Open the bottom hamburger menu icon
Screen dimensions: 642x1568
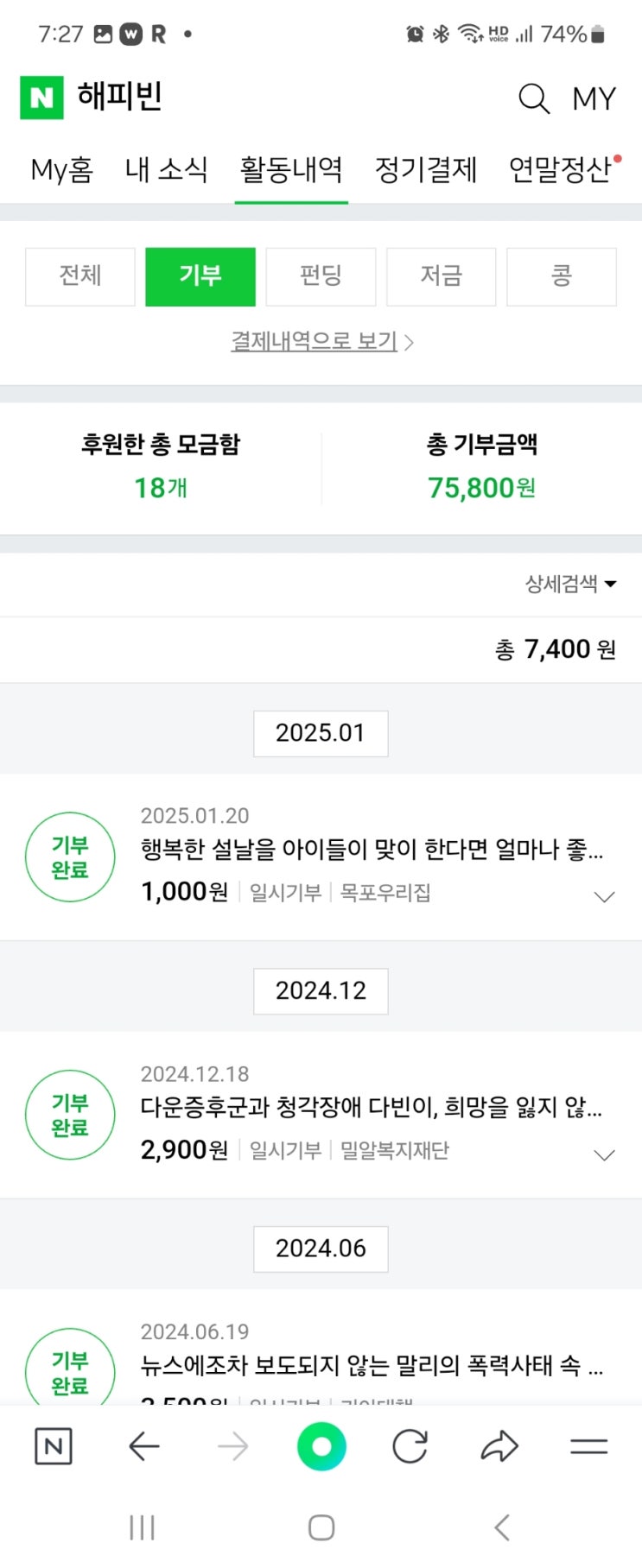coord(588,1445)
